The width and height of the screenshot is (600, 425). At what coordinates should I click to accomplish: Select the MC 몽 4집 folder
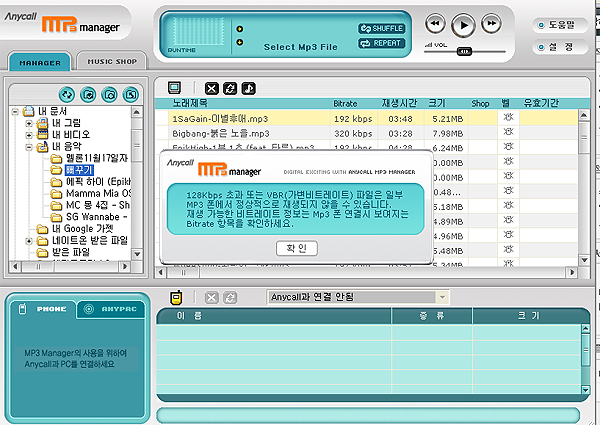98,205
